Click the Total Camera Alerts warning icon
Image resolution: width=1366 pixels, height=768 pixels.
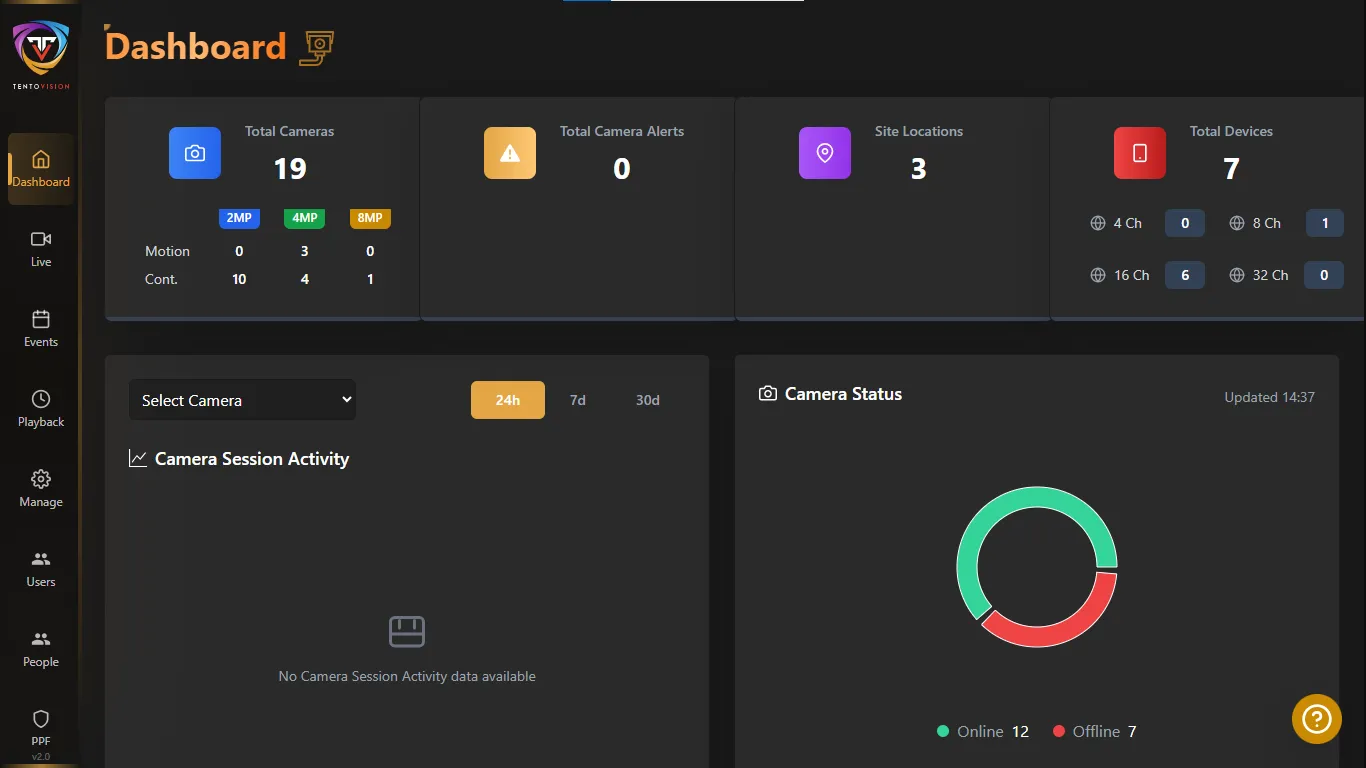(x=510, y=153)
